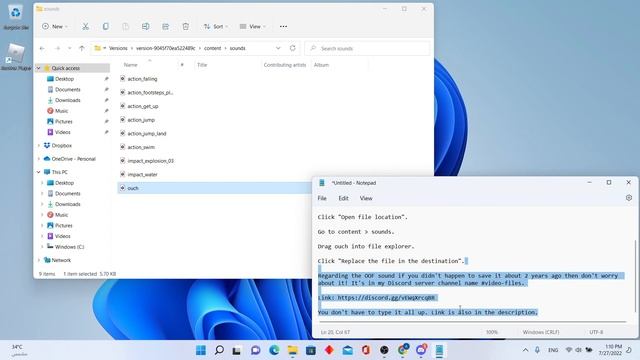640x360 pixels.
Task: Open the Office app from the taskbar
Action: pos(366,350)
